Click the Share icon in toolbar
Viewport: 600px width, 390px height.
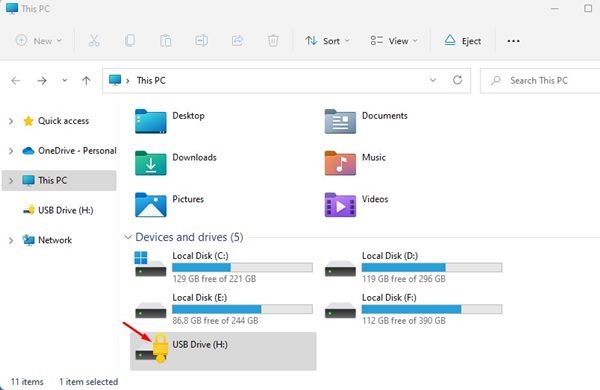(237, 41)
